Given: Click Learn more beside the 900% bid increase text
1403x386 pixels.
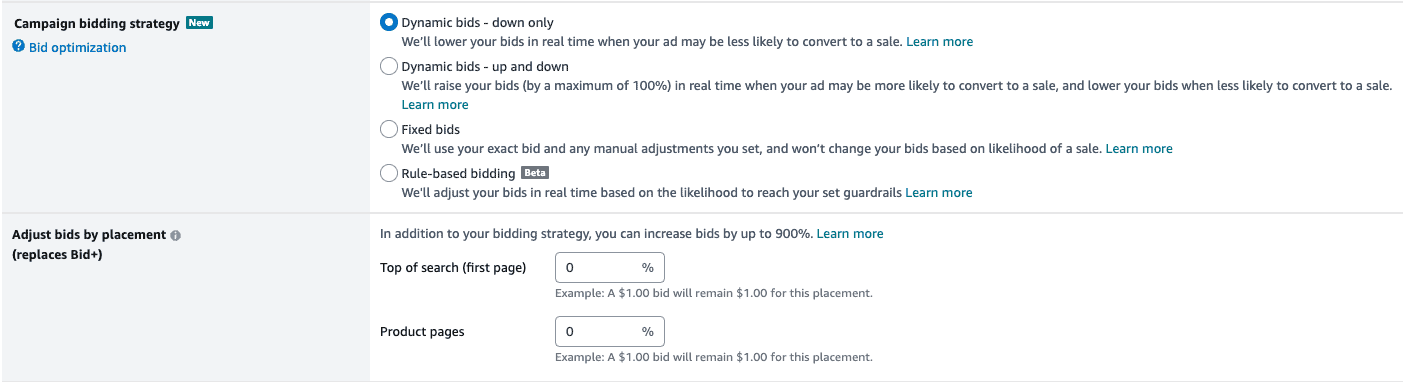Looking at the screenshot, I should click(850, 233).
